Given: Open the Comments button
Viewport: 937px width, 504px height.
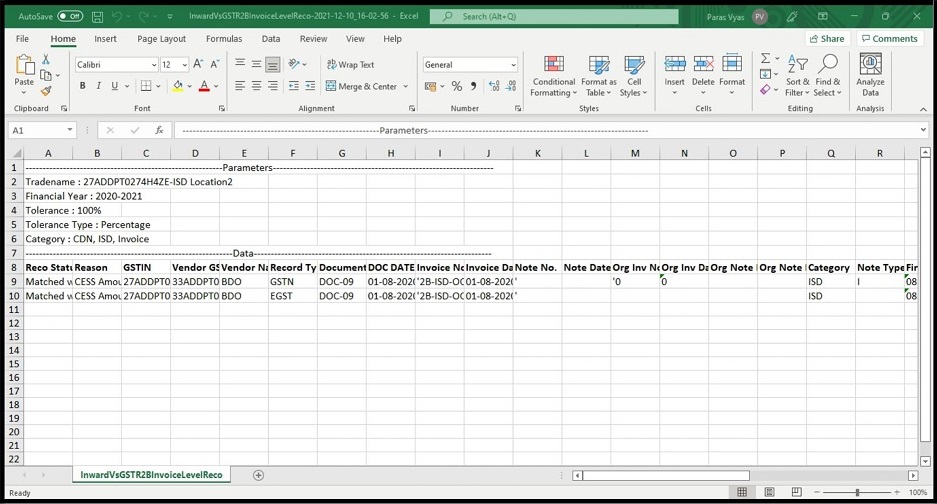Looking at the screenshot, I should click(x=889, y=39).
